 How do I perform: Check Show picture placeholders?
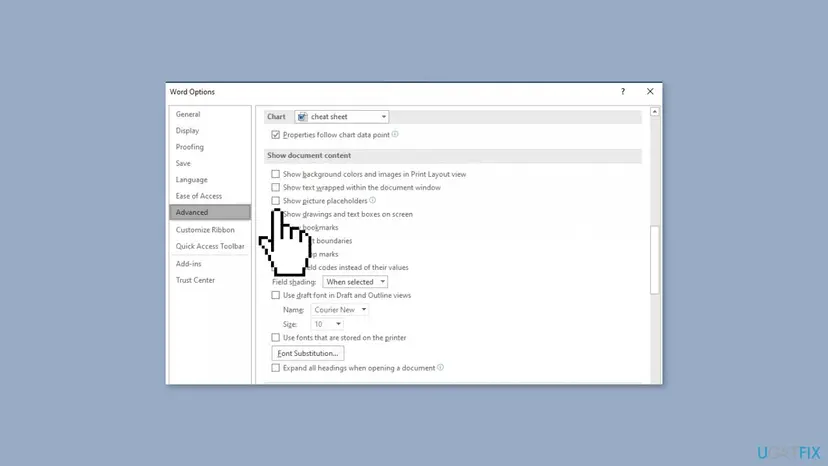click(x=276, y=201)
